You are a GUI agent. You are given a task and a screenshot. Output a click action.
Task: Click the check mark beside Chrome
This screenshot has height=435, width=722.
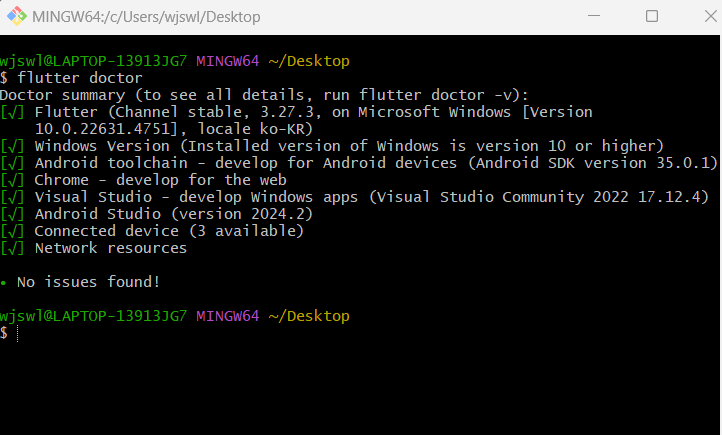[x=12, y=180]
